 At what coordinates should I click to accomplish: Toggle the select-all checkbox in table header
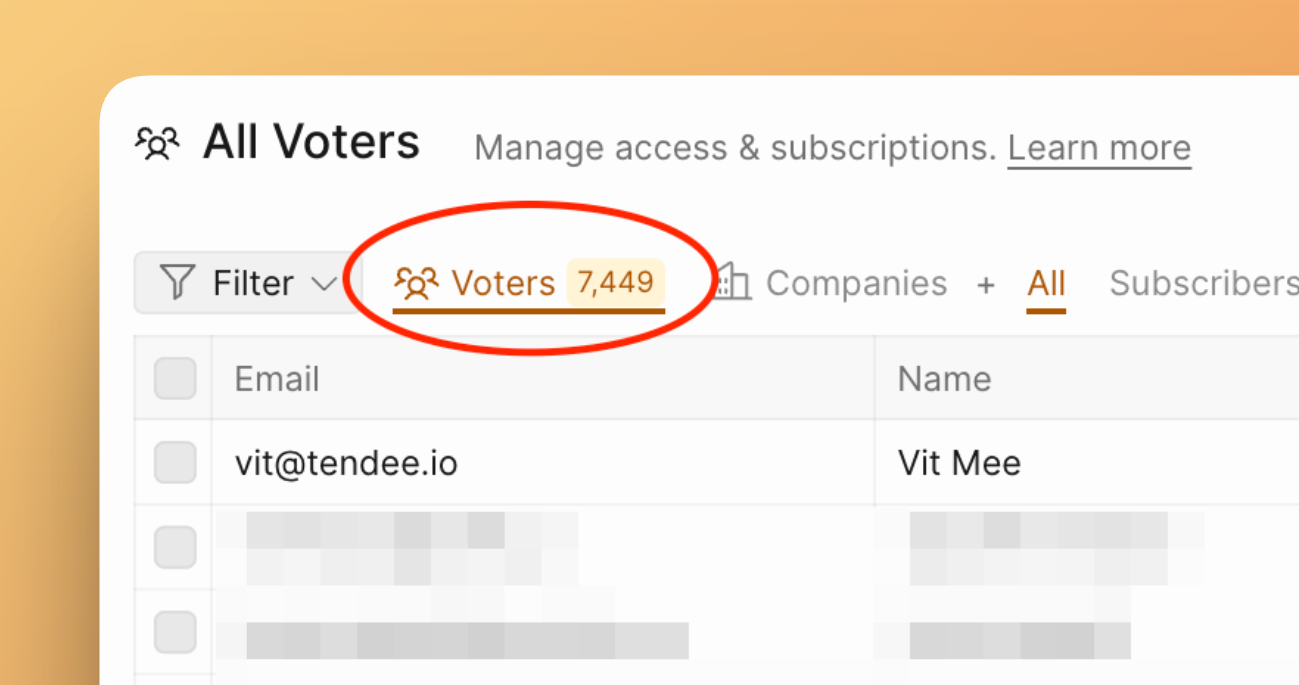point(175,379)
